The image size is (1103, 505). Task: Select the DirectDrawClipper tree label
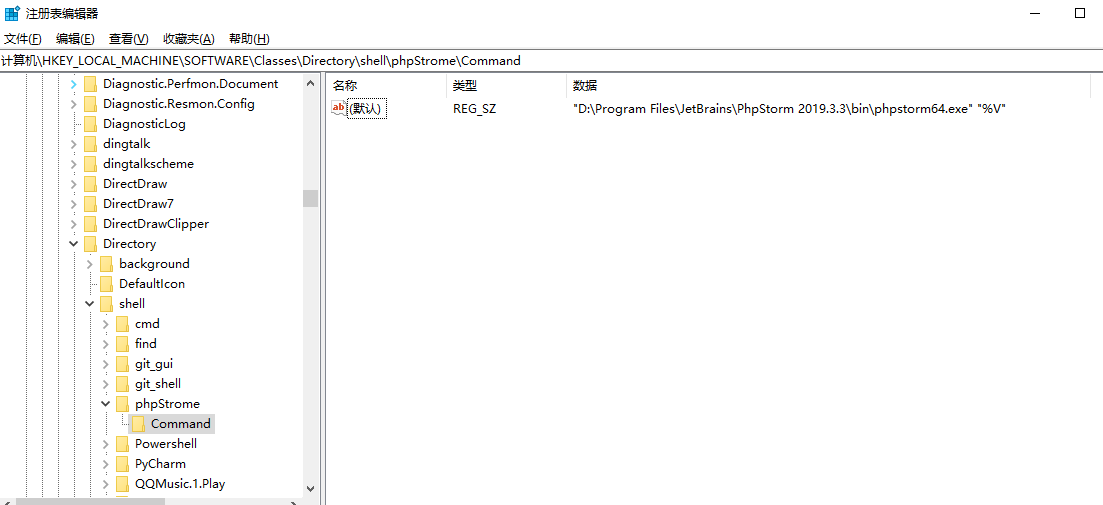click(x=156, y=224)
